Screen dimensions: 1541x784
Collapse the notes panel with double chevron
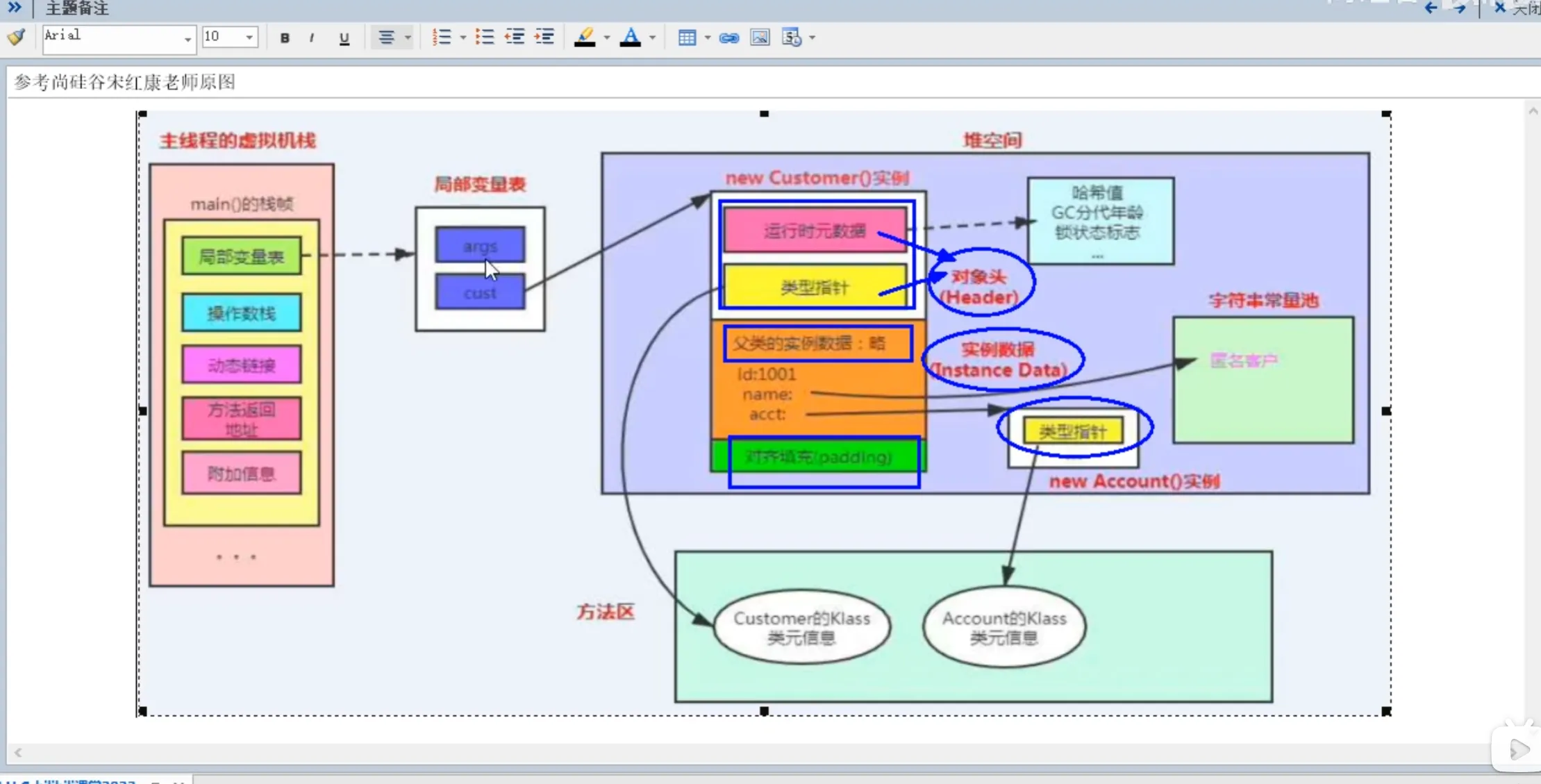click(14, 8)
